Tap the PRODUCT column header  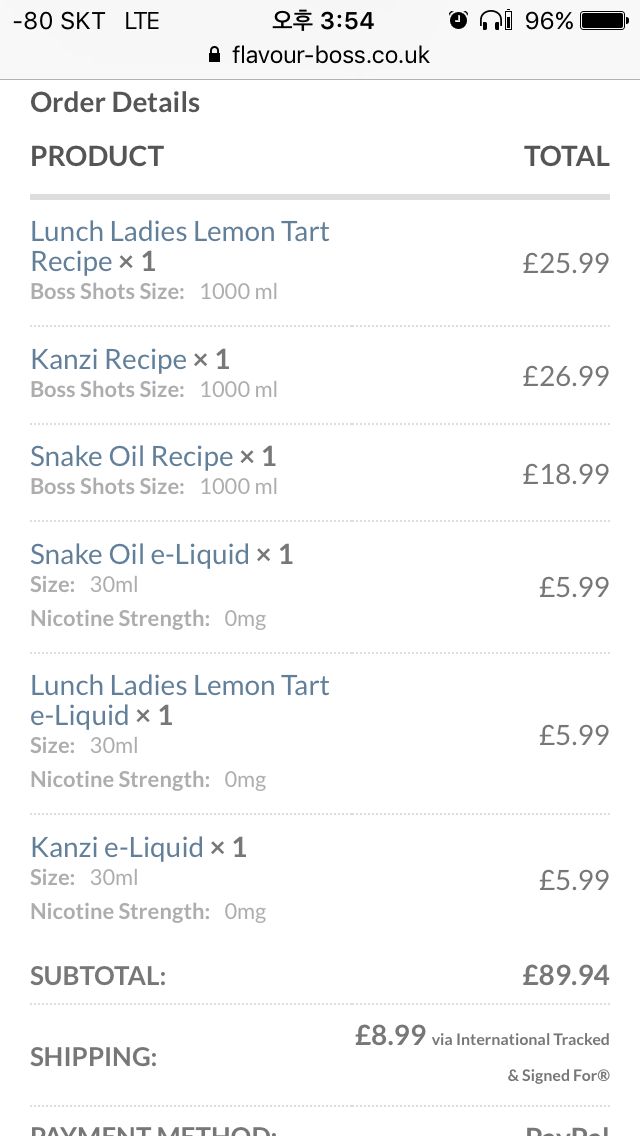[x=97, y=156]
